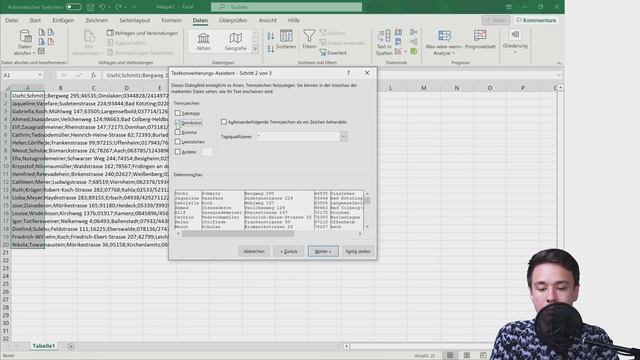Sort descending with the Z-A icon
Image resolution: width=640 pixels, height=360 pixels.
tap(271, 49)
